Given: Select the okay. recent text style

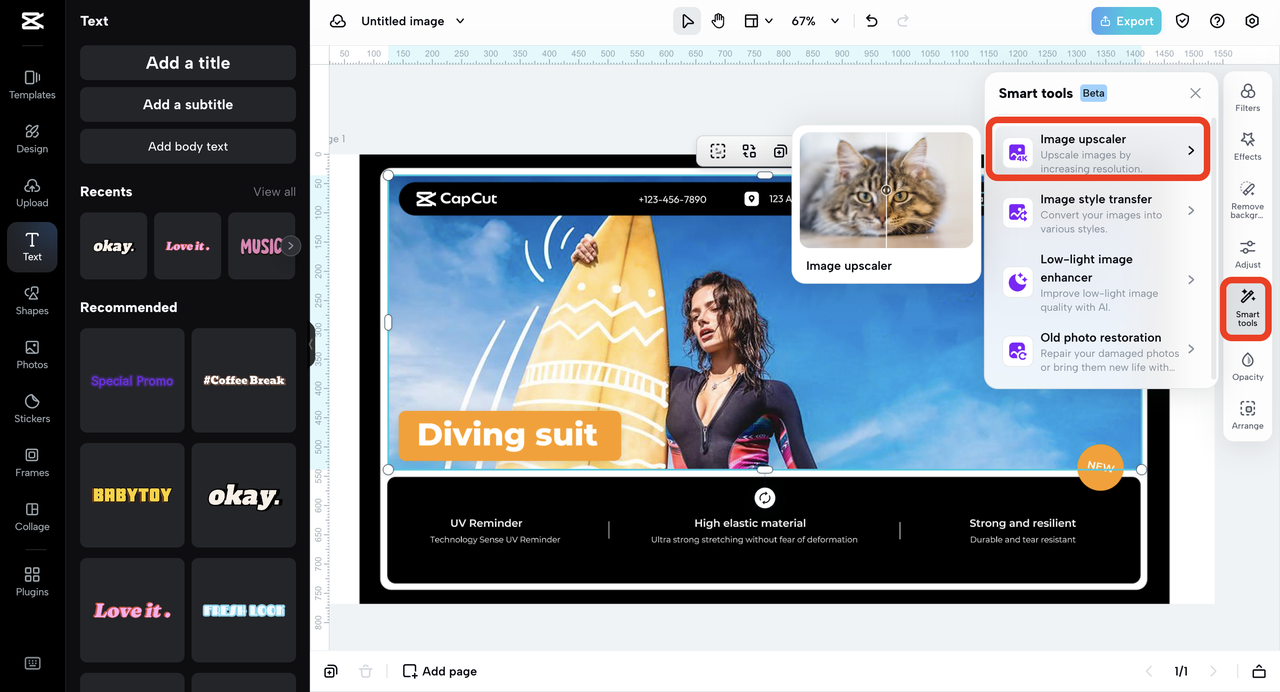Looking at the screenshot, I should click(113, 246).
